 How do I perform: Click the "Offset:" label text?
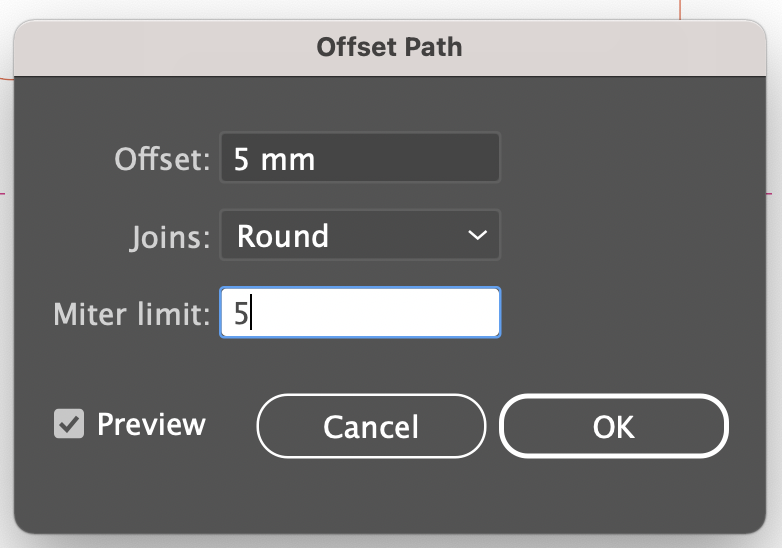[162, 159]
